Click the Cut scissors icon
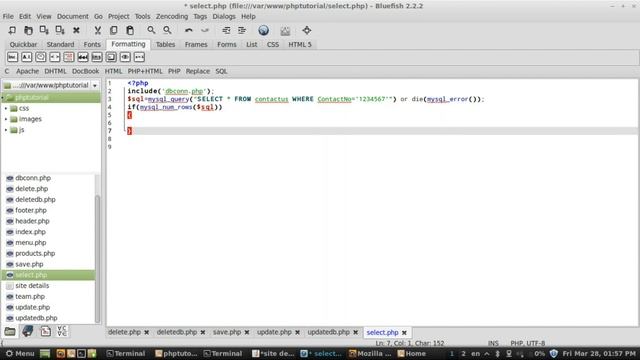The image size is (640, 360). pyautogui.click(x=98, y=30)
